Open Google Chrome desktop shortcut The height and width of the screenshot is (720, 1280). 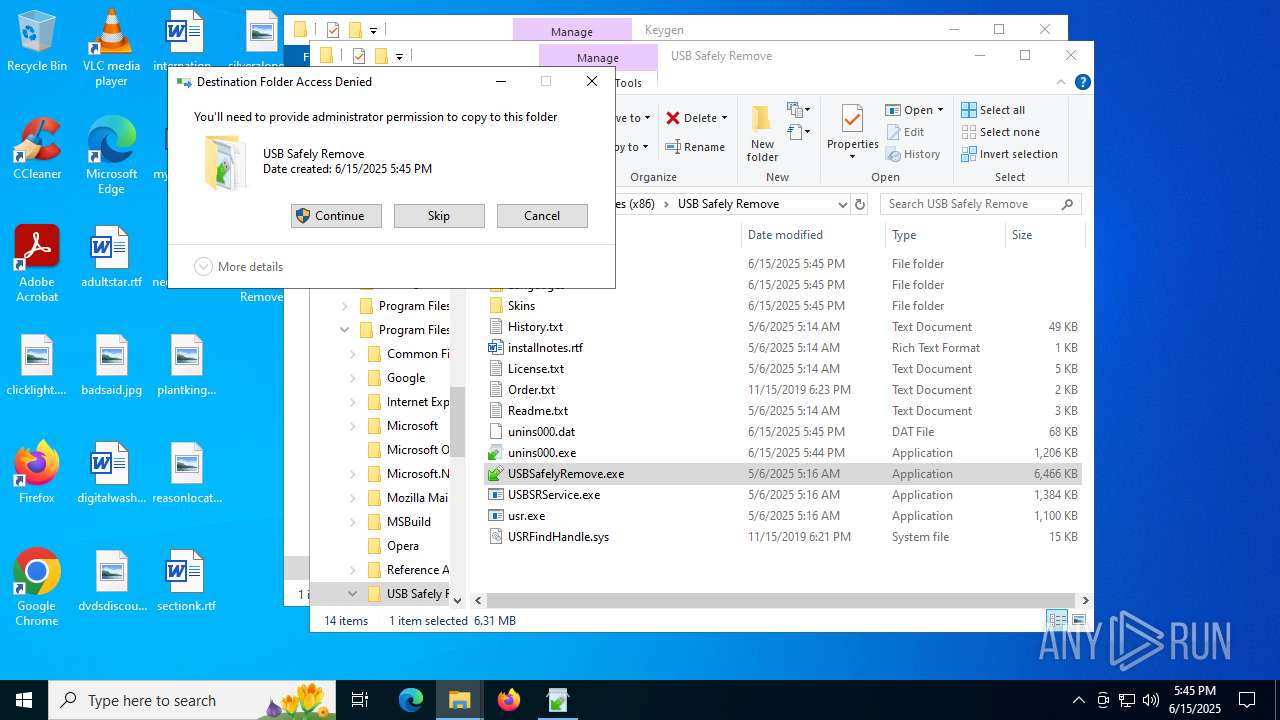click(x=37, y=588)
